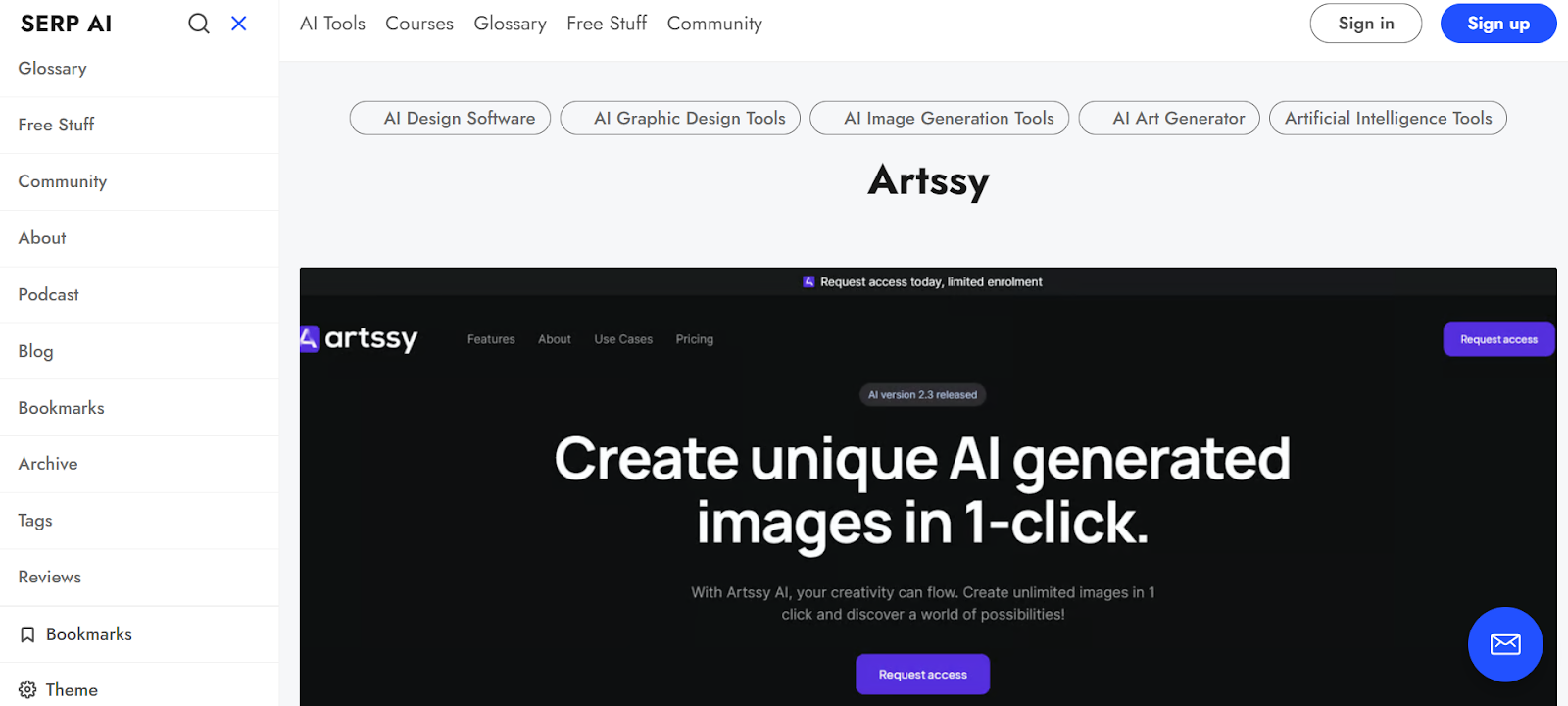Click the 'With Artssy AI' description text
This screenshot has height=706, width=1568.
[922, 603]
